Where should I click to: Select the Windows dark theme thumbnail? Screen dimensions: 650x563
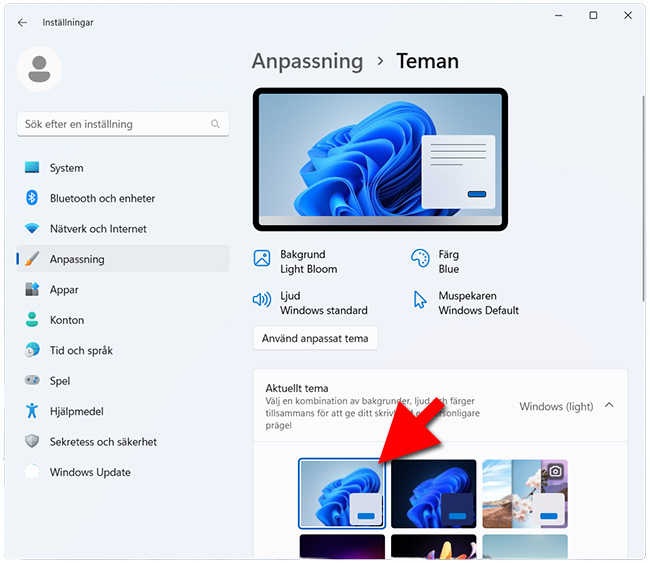433,493
